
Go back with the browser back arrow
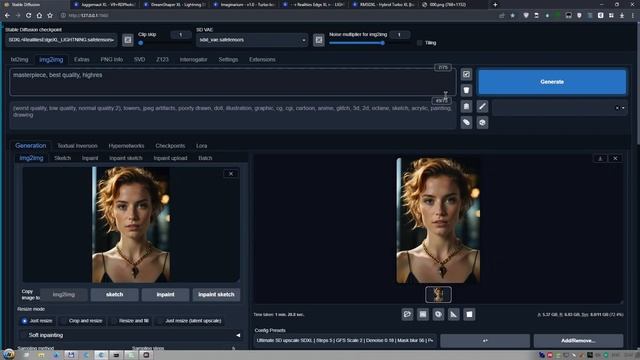tap(7, 16)
